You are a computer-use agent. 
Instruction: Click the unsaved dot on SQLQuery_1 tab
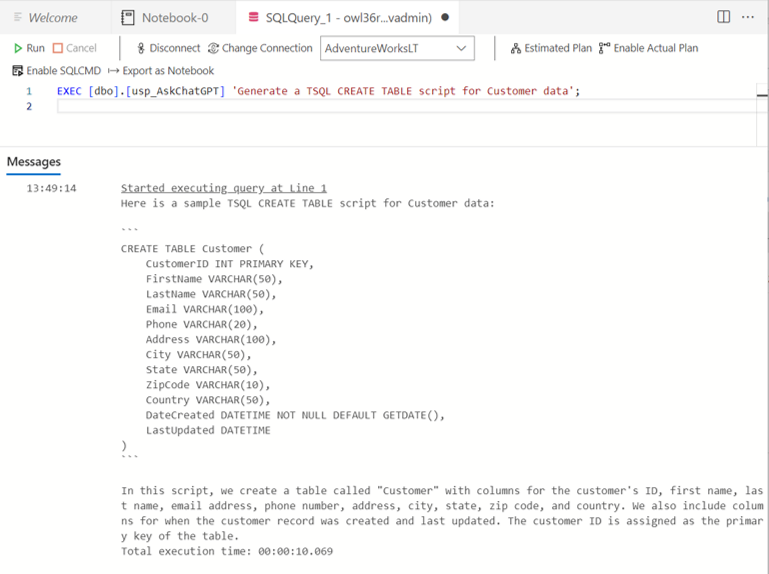[445, 17]
